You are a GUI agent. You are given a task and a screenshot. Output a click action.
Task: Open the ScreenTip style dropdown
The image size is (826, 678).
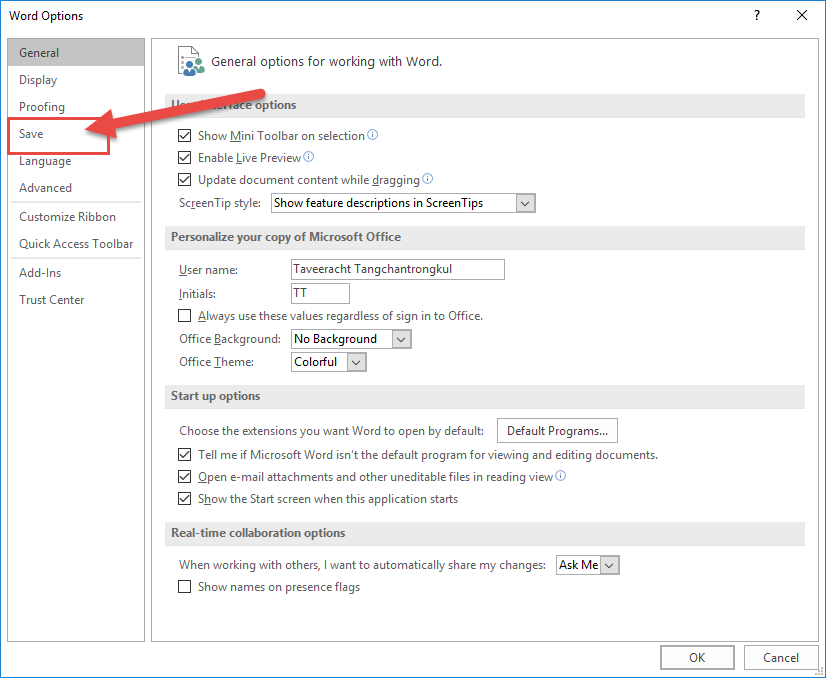[x=525, y=203]
